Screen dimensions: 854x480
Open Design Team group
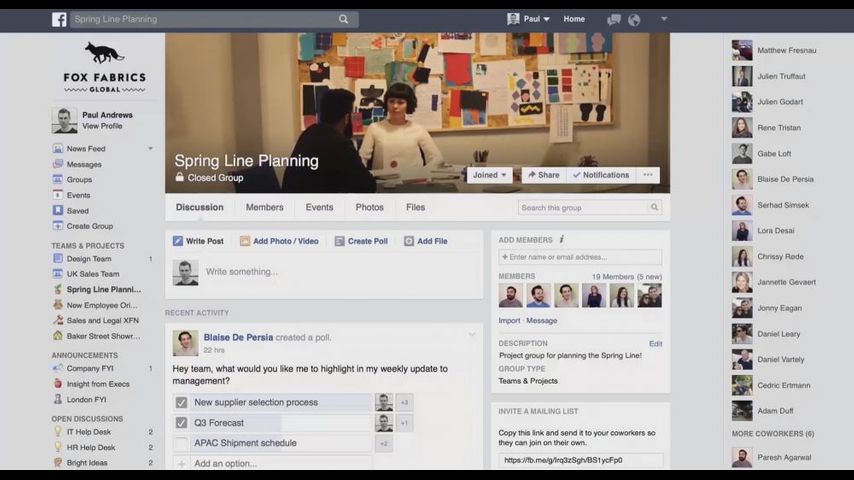[88, 259]
